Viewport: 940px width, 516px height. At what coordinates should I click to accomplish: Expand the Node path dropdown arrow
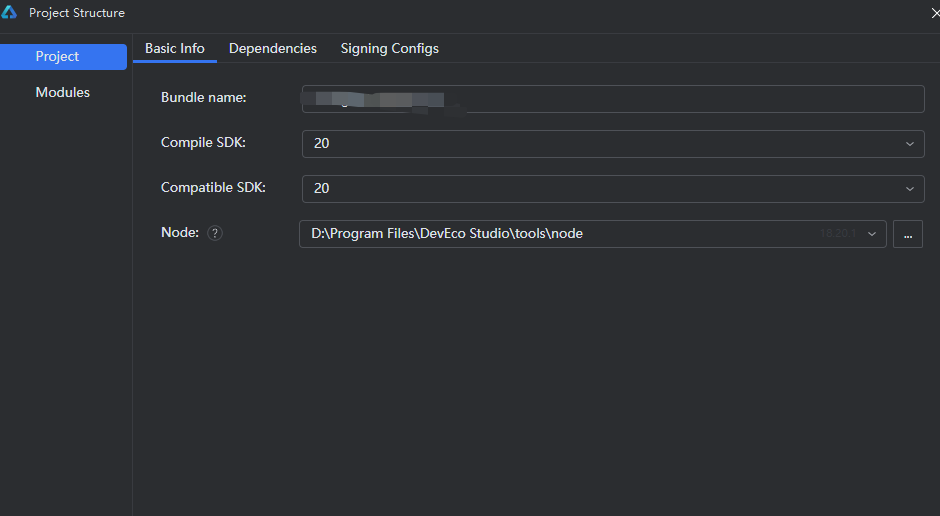[872, 234]
